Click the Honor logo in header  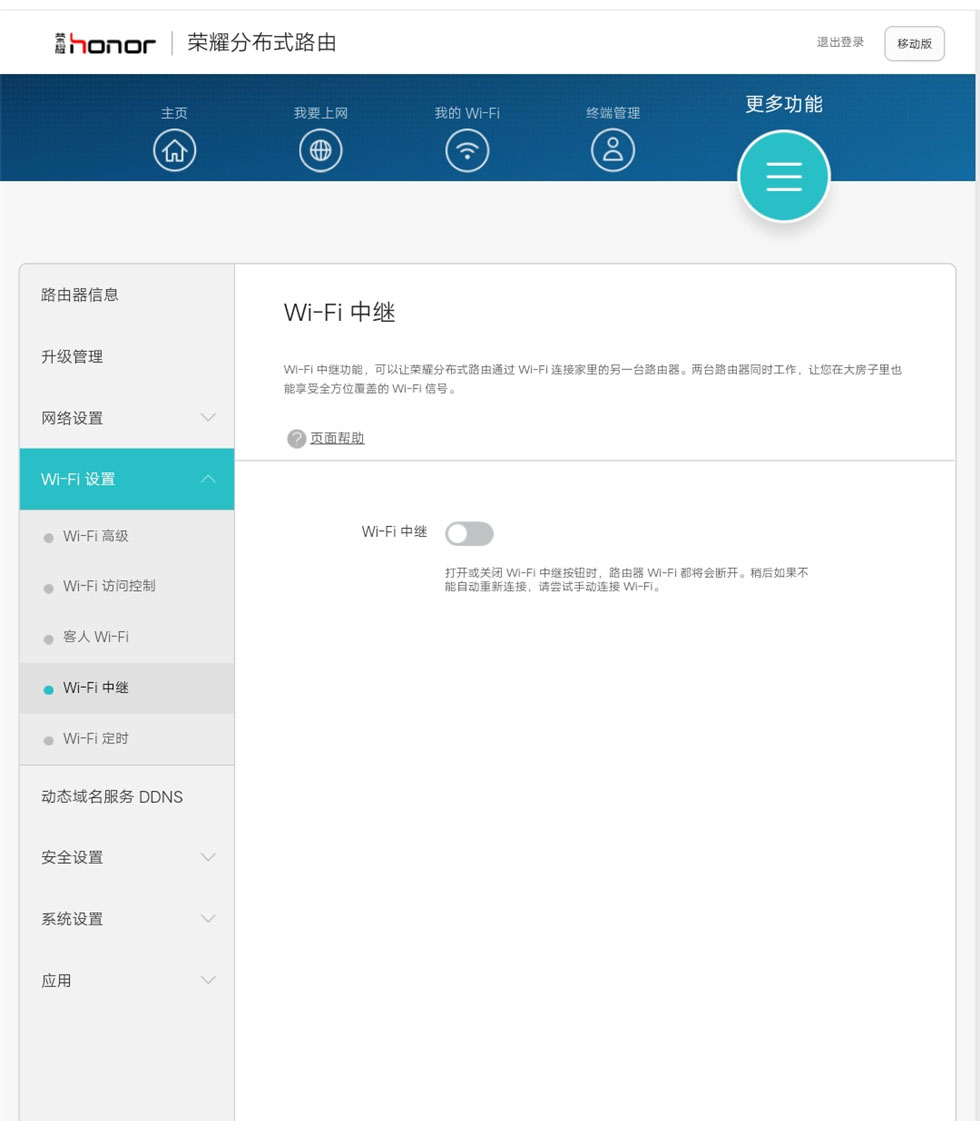[105, 43]
